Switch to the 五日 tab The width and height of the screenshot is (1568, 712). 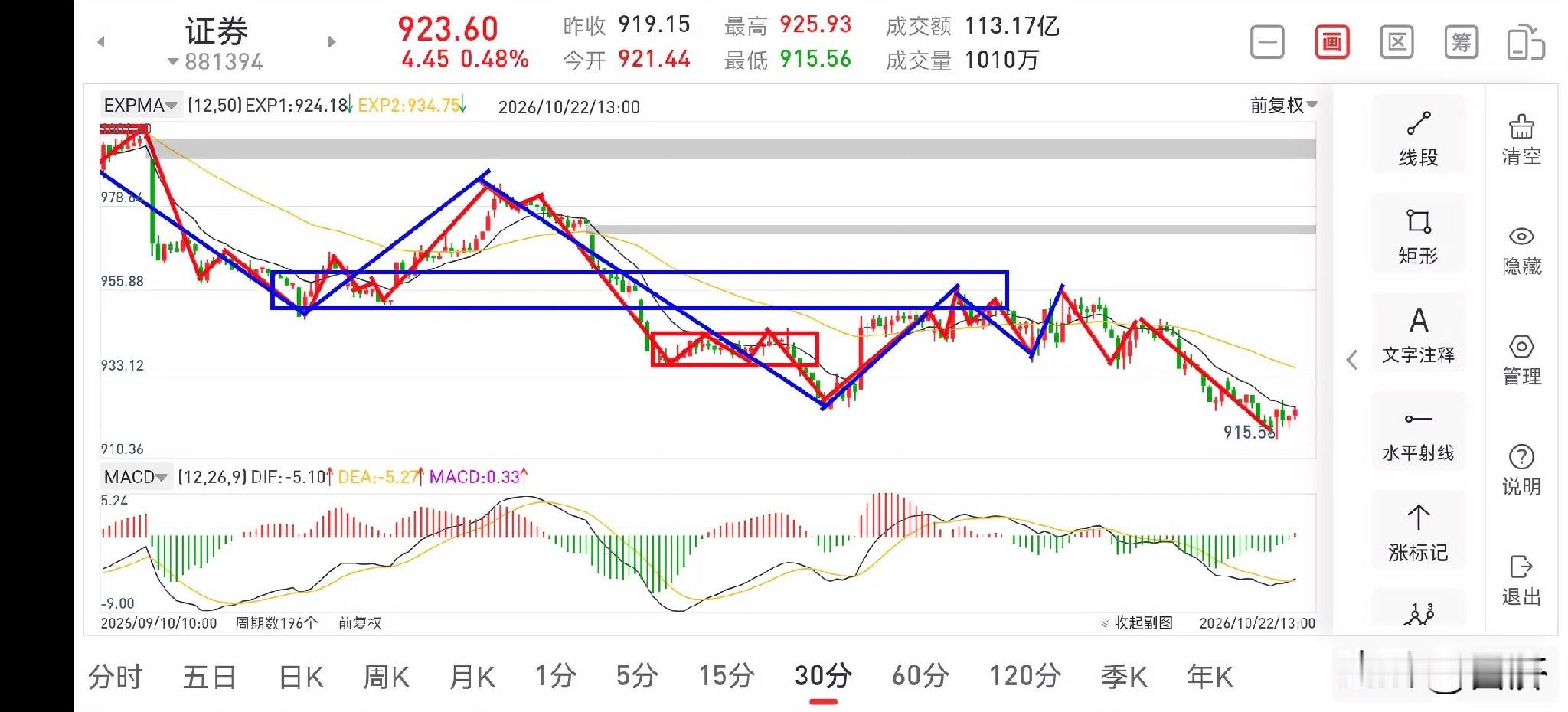[208, 677]
